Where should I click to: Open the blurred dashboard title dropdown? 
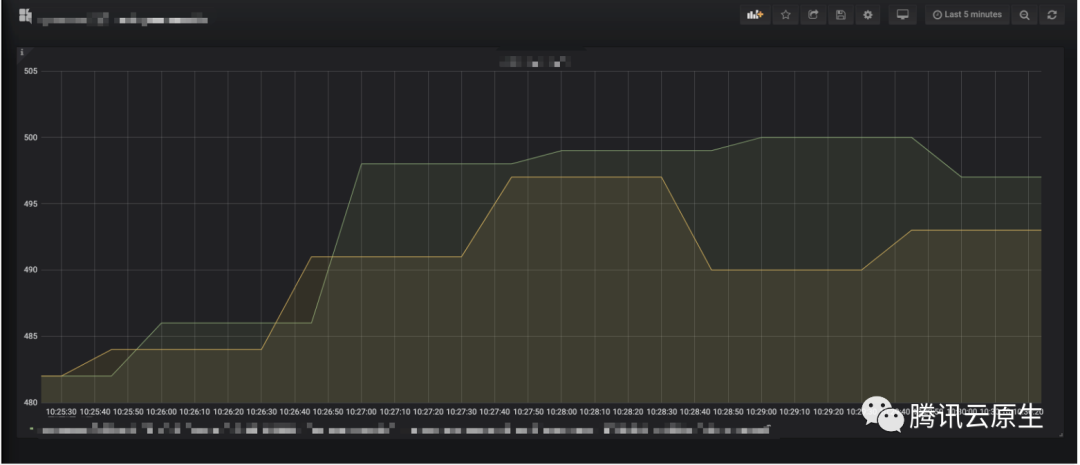click(x=122, y=18)
